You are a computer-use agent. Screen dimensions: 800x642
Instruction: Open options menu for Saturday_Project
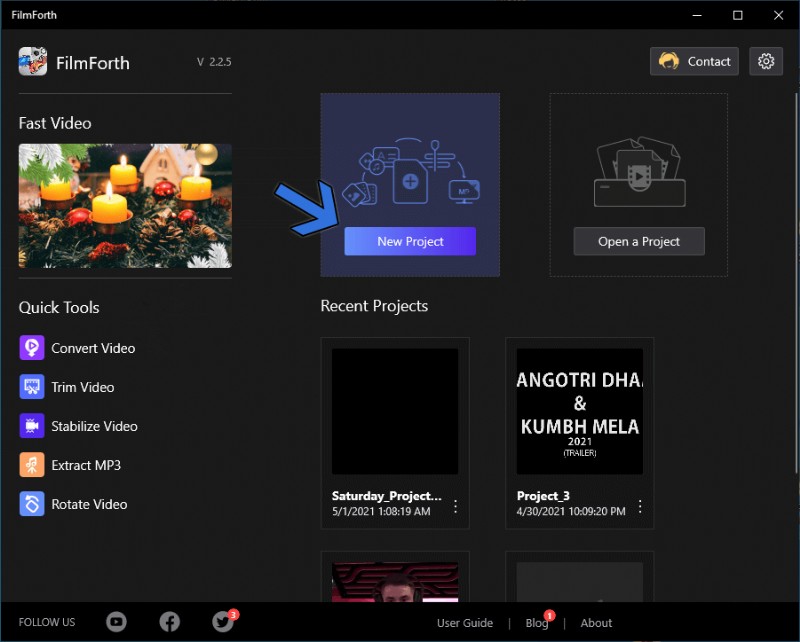[455, 507]
